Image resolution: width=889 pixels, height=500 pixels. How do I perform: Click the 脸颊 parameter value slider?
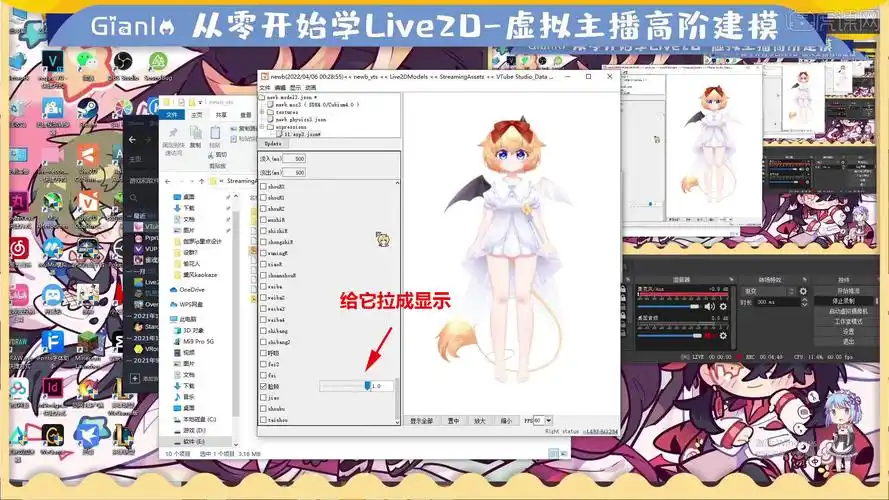(x=344, y=386)
